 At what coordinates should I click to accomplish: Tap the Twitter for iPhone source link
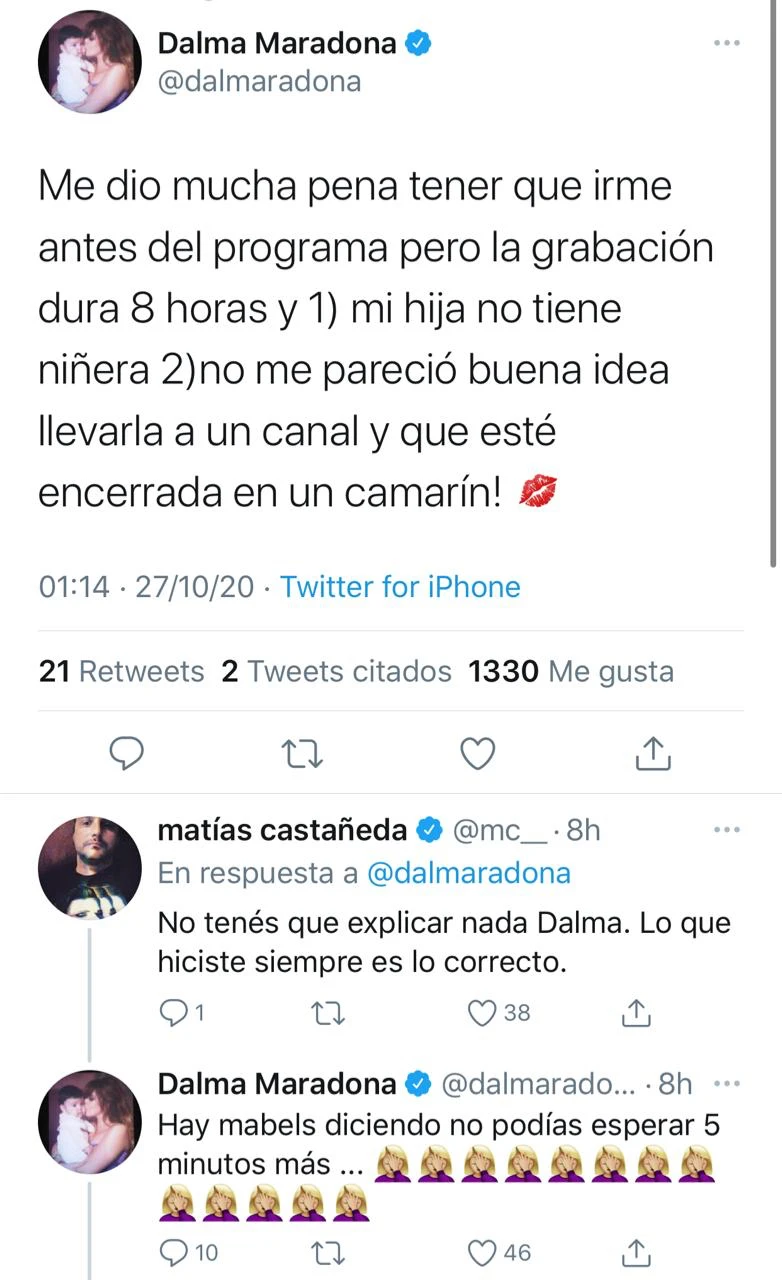(400, 586)
